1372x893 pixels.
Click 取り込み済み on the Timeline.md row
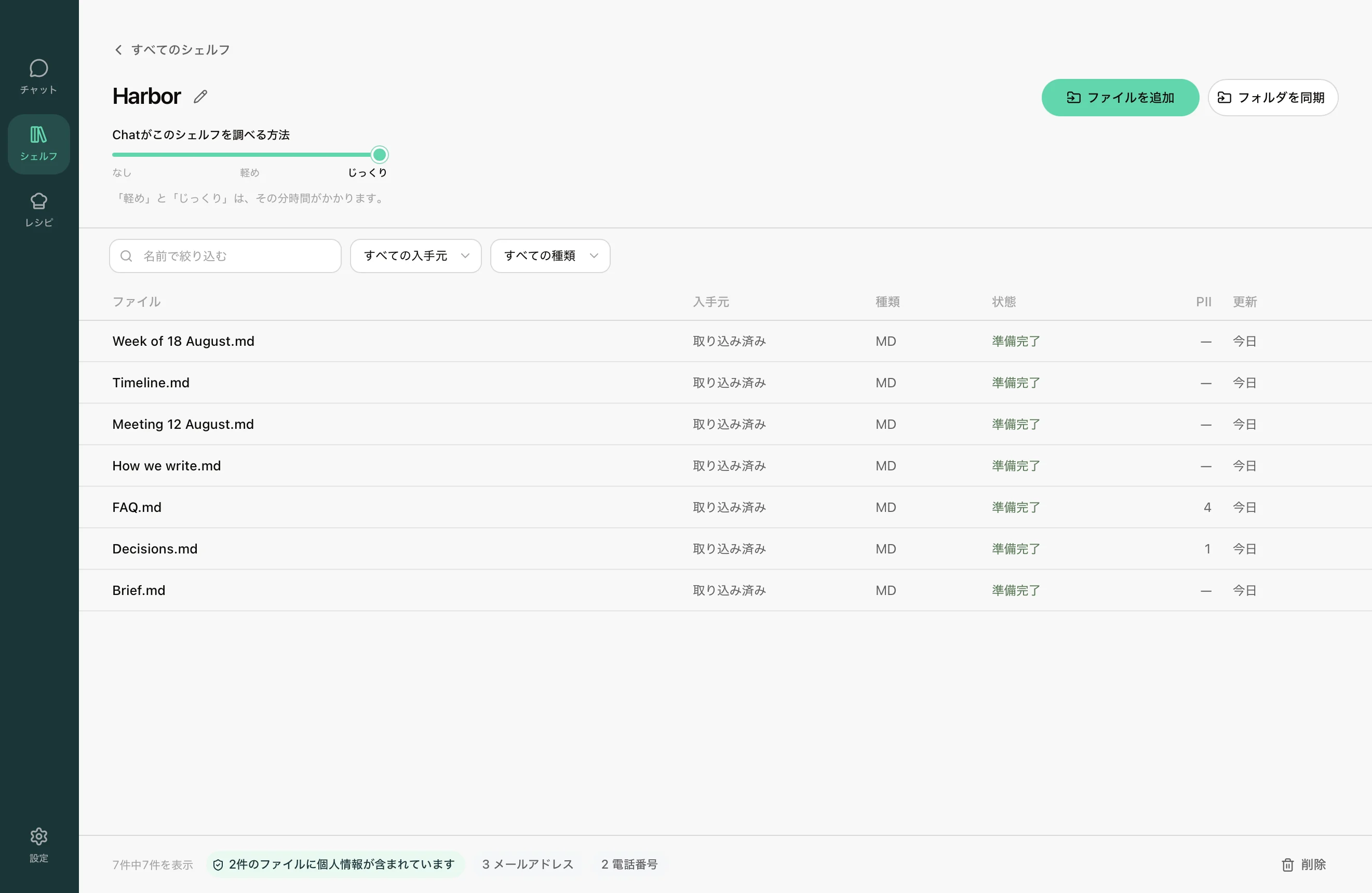click(x=729, y=382)
